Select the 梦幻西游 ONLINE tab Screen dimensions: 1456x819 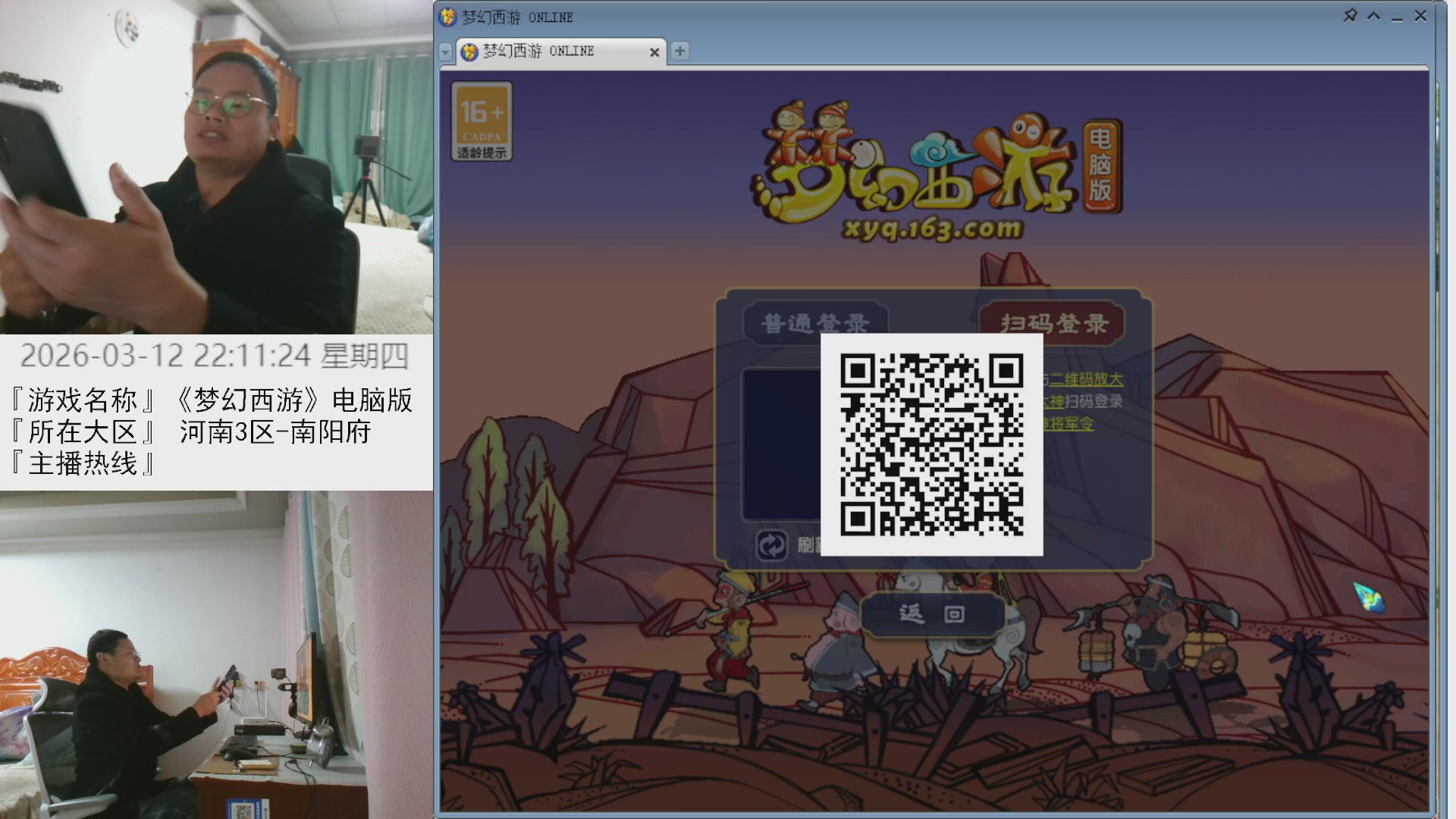538,52
